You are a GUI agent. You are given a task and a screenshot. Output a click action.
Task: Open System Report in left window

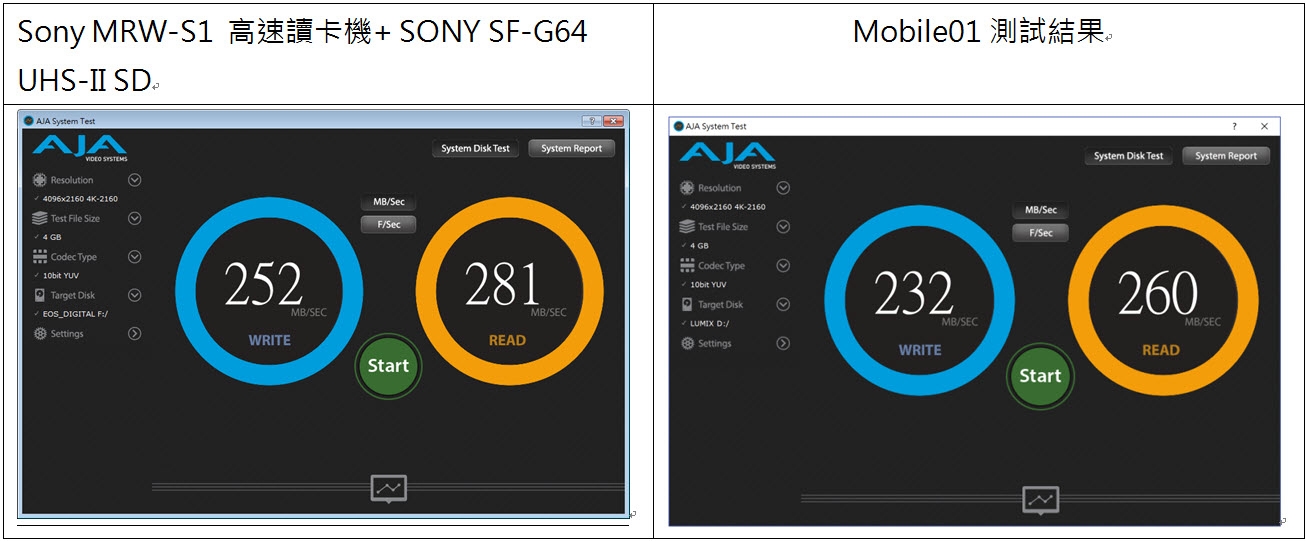click(571, 148)
